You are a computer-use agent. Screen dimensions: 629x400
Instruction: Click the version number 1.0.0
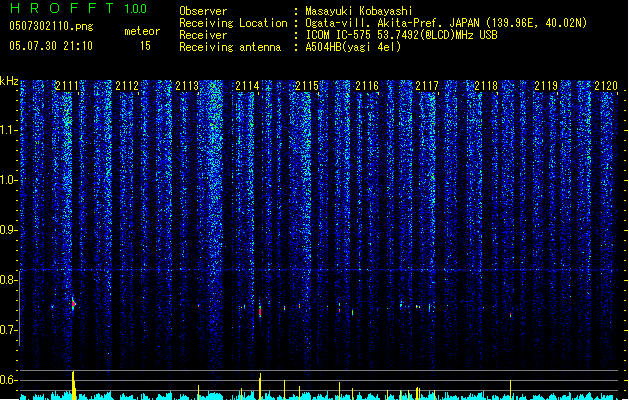click(x=136, y=8)
